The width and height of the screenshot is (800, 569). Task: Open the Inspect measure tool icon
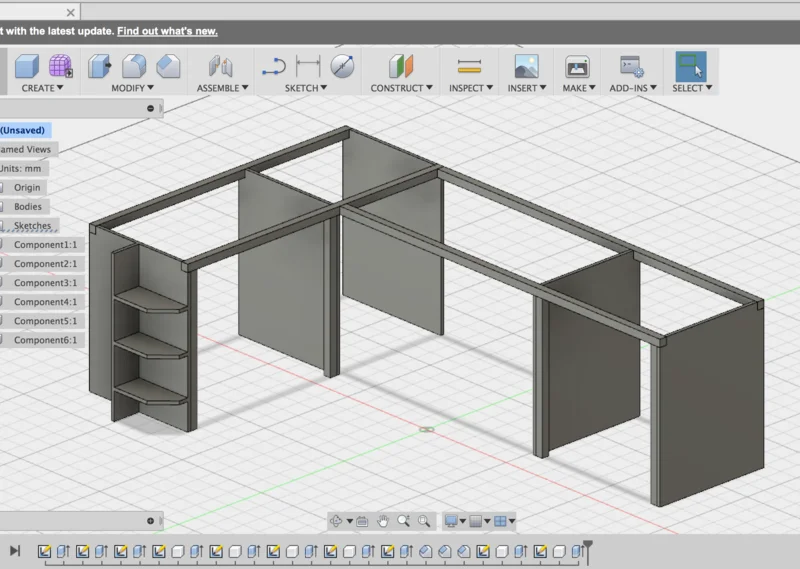pyautogui.click(x=469, y=66)
